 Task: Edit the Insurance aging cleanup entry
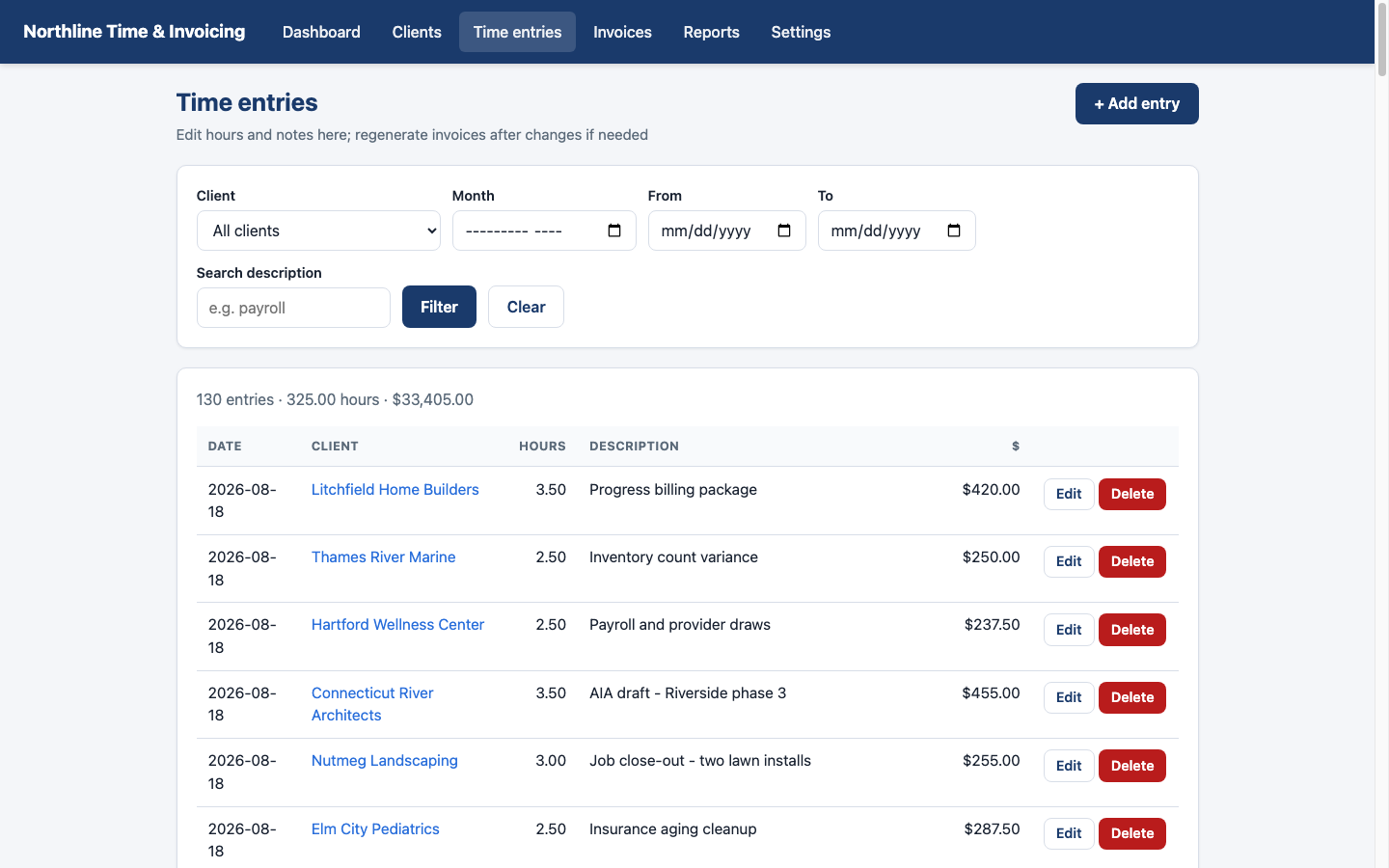tap(1069, 833)
